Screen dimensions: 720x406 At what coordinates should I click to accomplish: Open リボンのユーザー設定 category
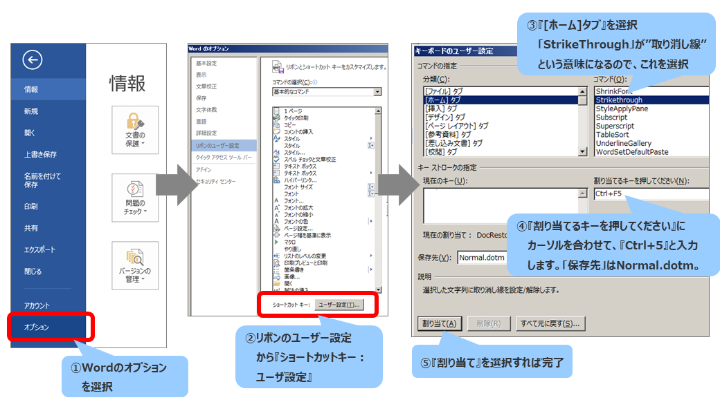(x=224, y=146)
